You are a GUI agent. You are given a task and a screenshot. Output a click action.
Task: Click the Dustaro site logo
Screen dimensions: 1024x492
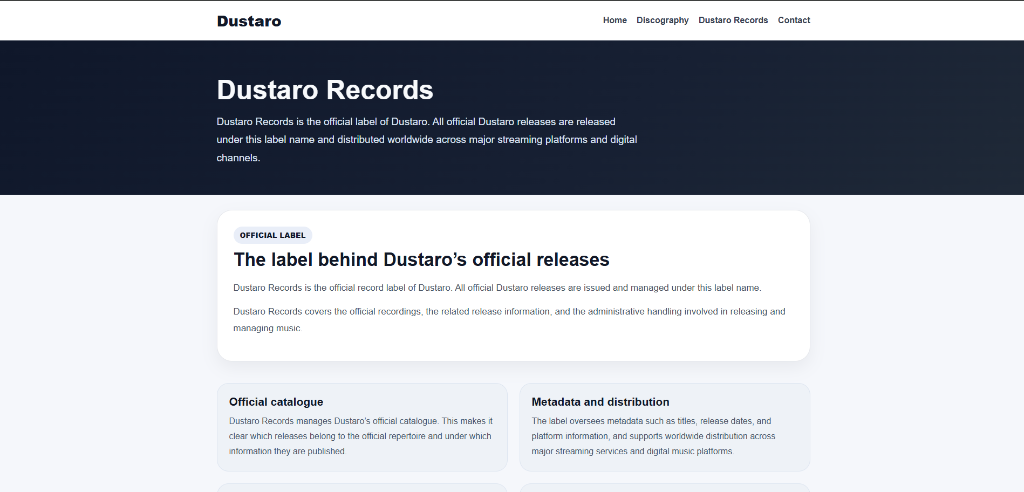(249, 21)
